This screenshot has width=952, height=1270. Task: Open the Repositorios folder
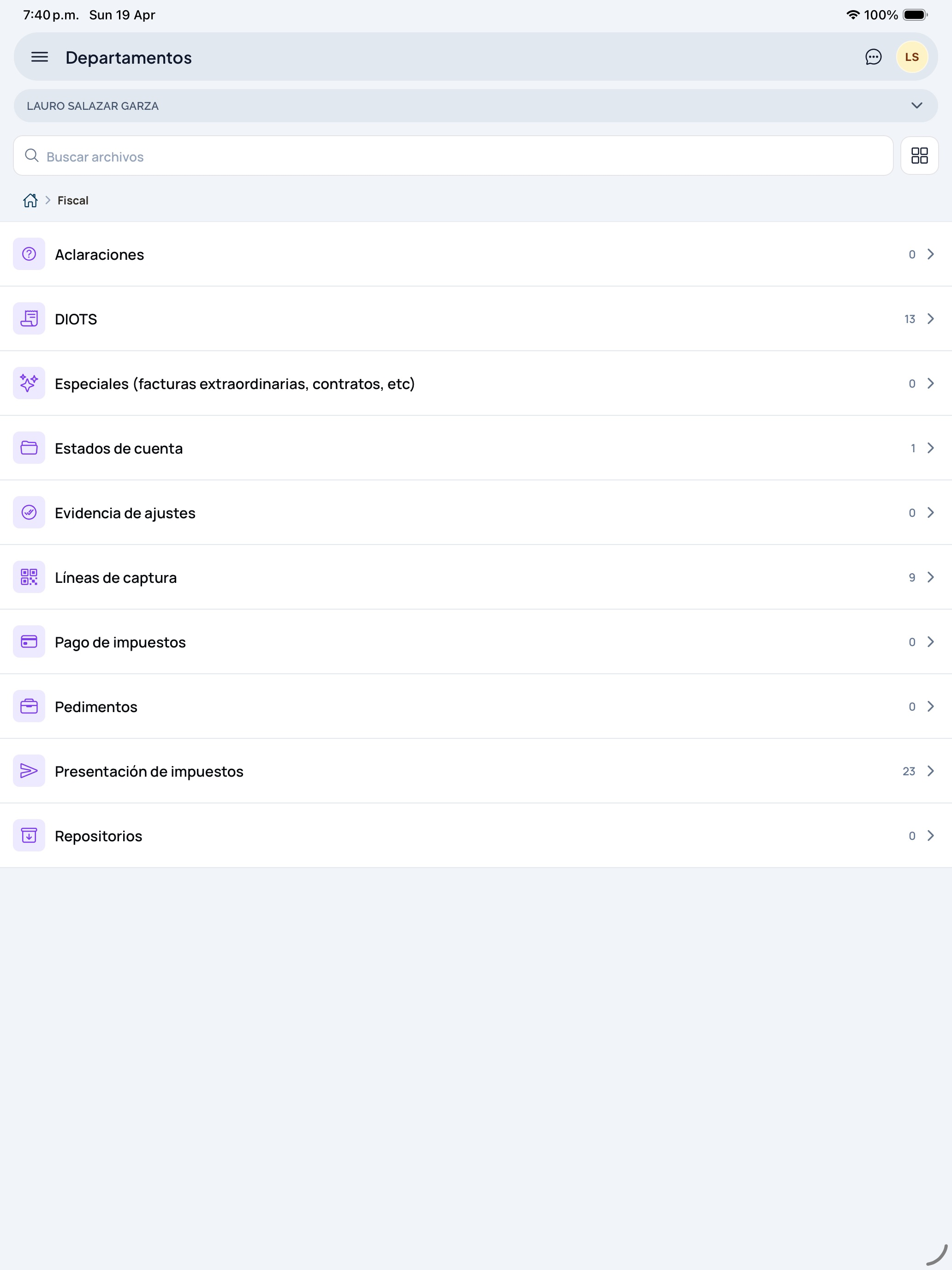coord(476,835)
